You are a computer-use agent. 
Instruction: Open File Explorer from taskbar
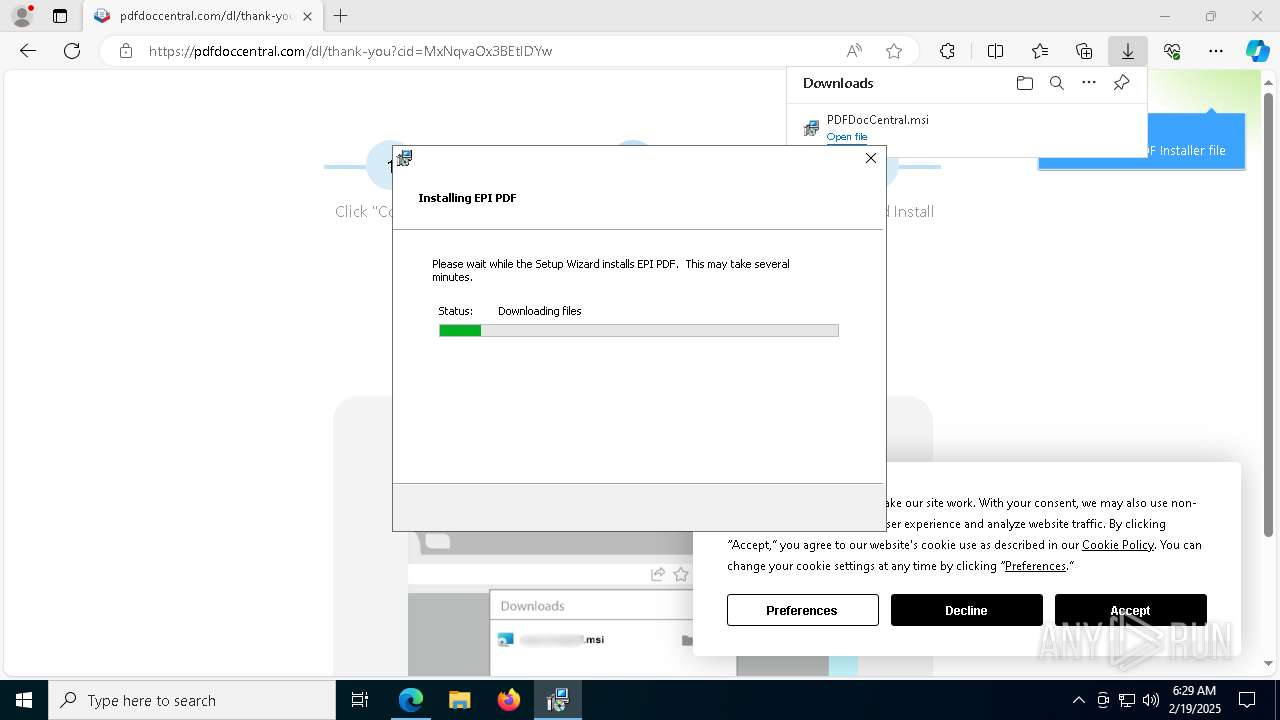pyautogui.click(x=460, y=700)
